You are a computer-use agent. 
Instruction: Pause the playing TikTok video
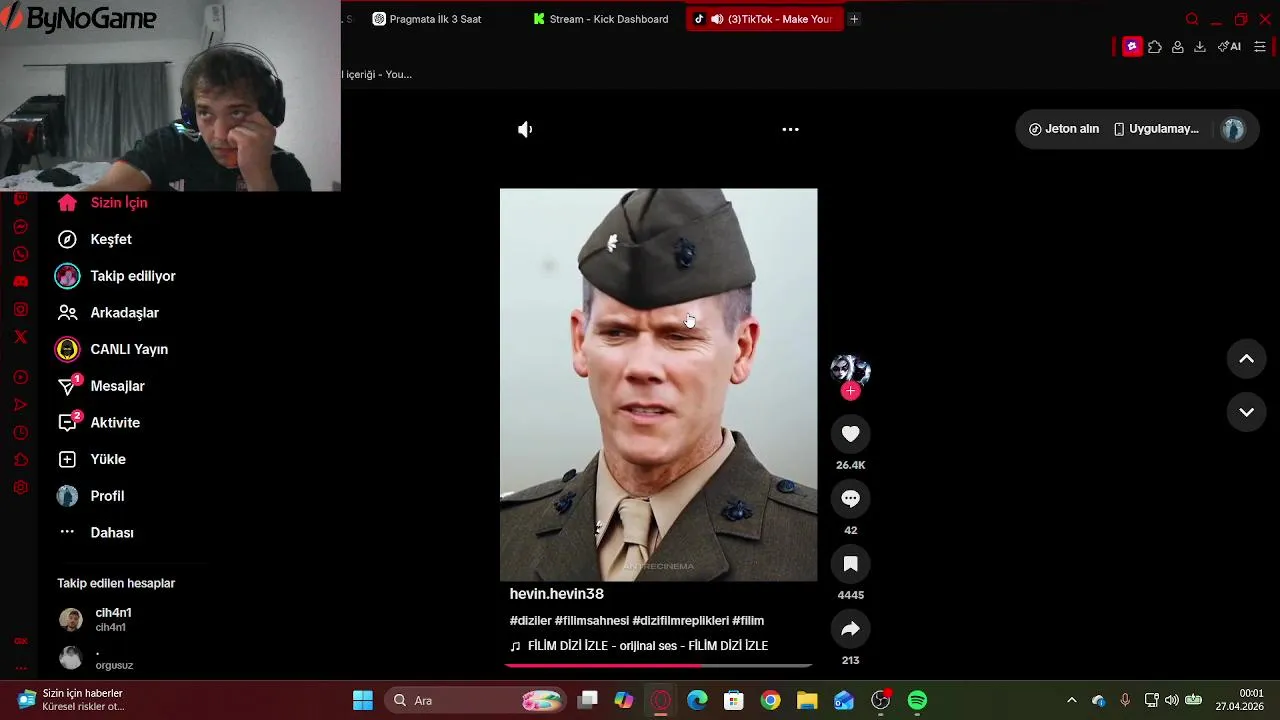click(x=658, y=384)
